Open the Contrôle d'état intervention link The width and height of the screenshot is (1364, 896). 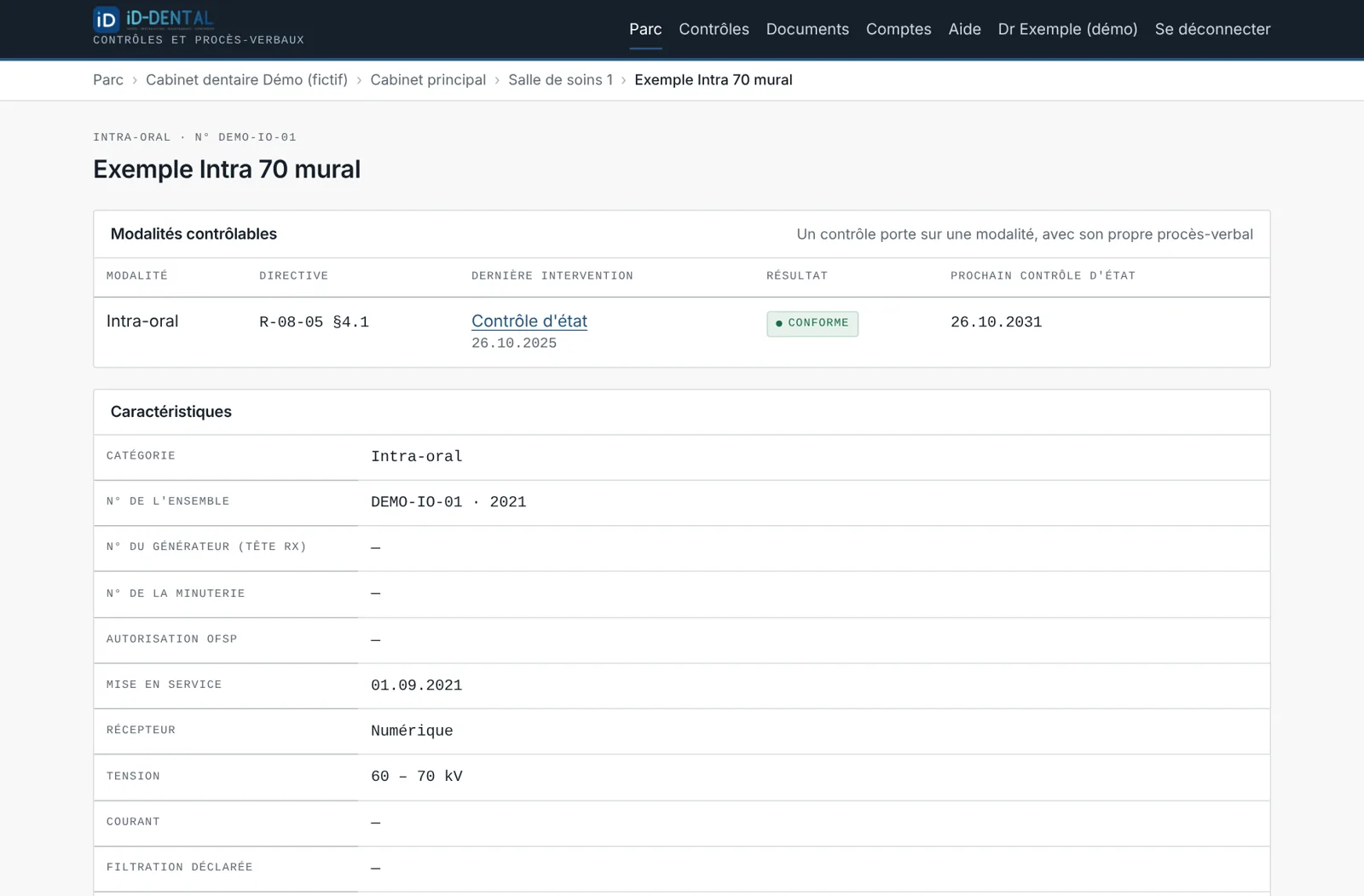point(529,321)
